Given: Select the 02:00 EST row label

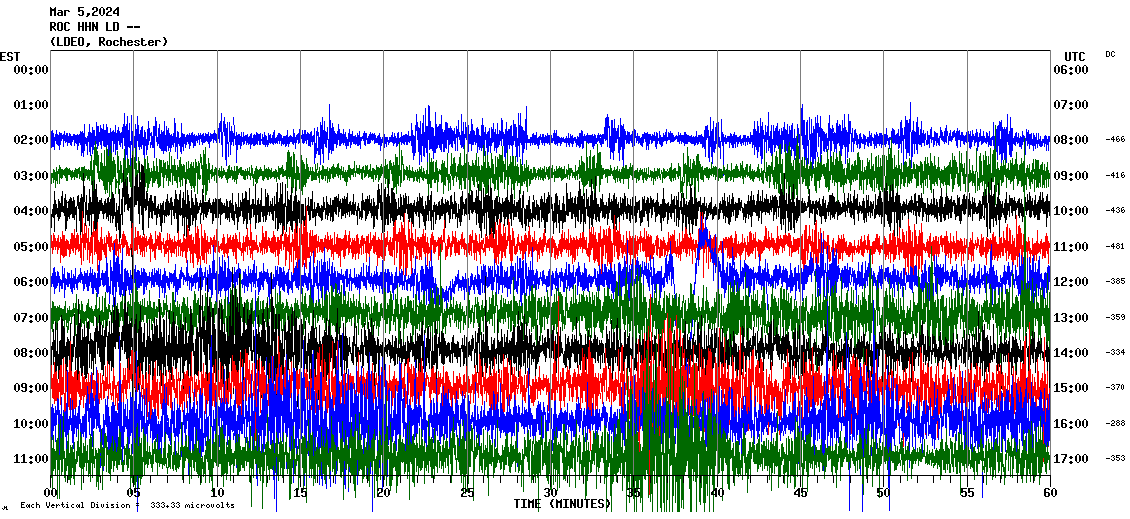Looking at the screenshot, I should click(31, 140).
